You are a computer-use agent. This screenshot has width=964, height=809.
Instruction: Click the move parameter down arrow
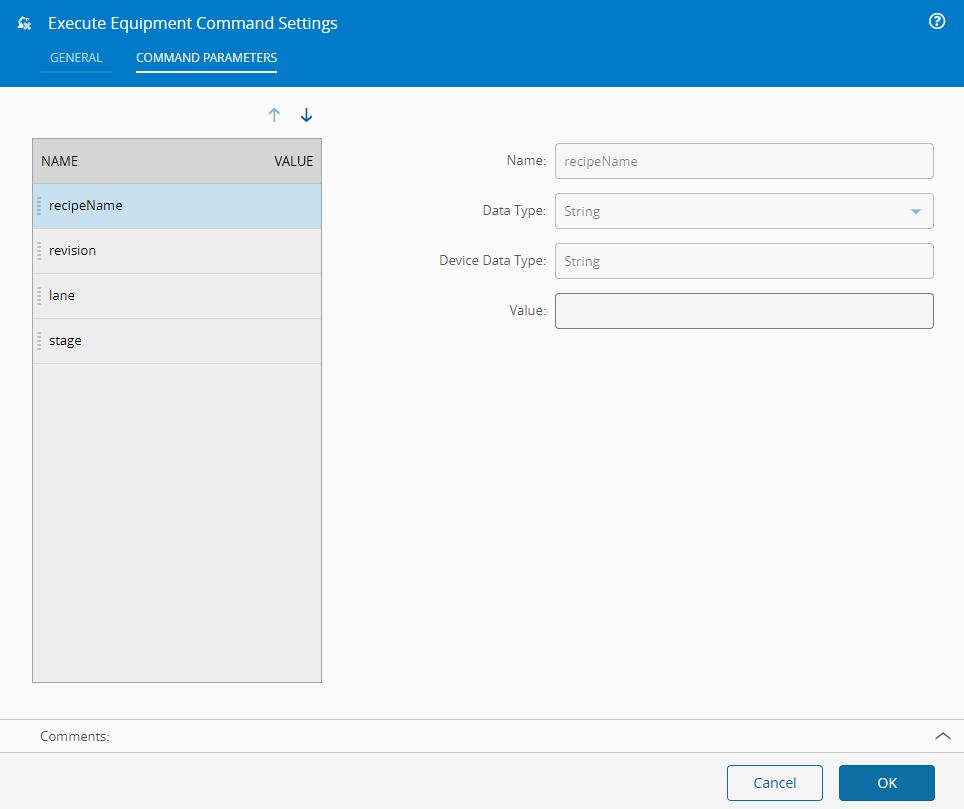(x=306, y=115)
